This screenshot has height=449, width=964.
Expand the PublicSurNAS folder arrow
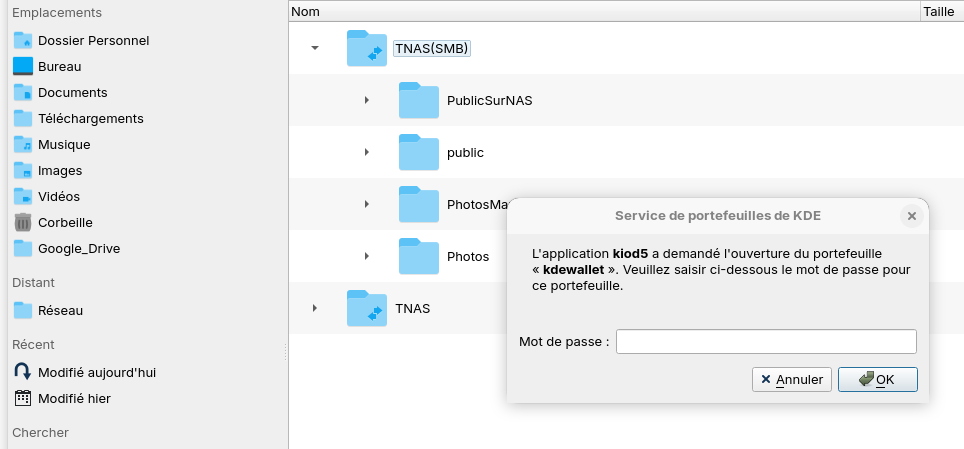[367, 100]
